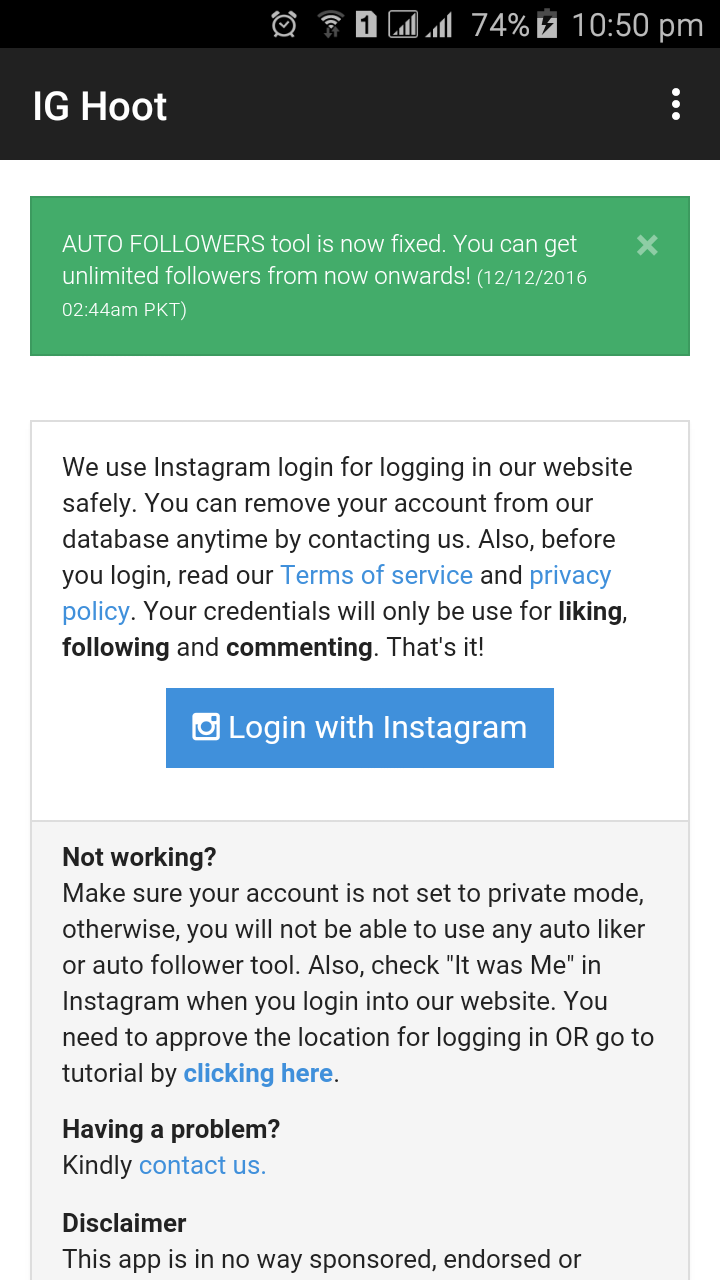Open the contact us link
The height and width of the screenshot is (1280, 720).
pyautogui.click(x=202, y=1165)
